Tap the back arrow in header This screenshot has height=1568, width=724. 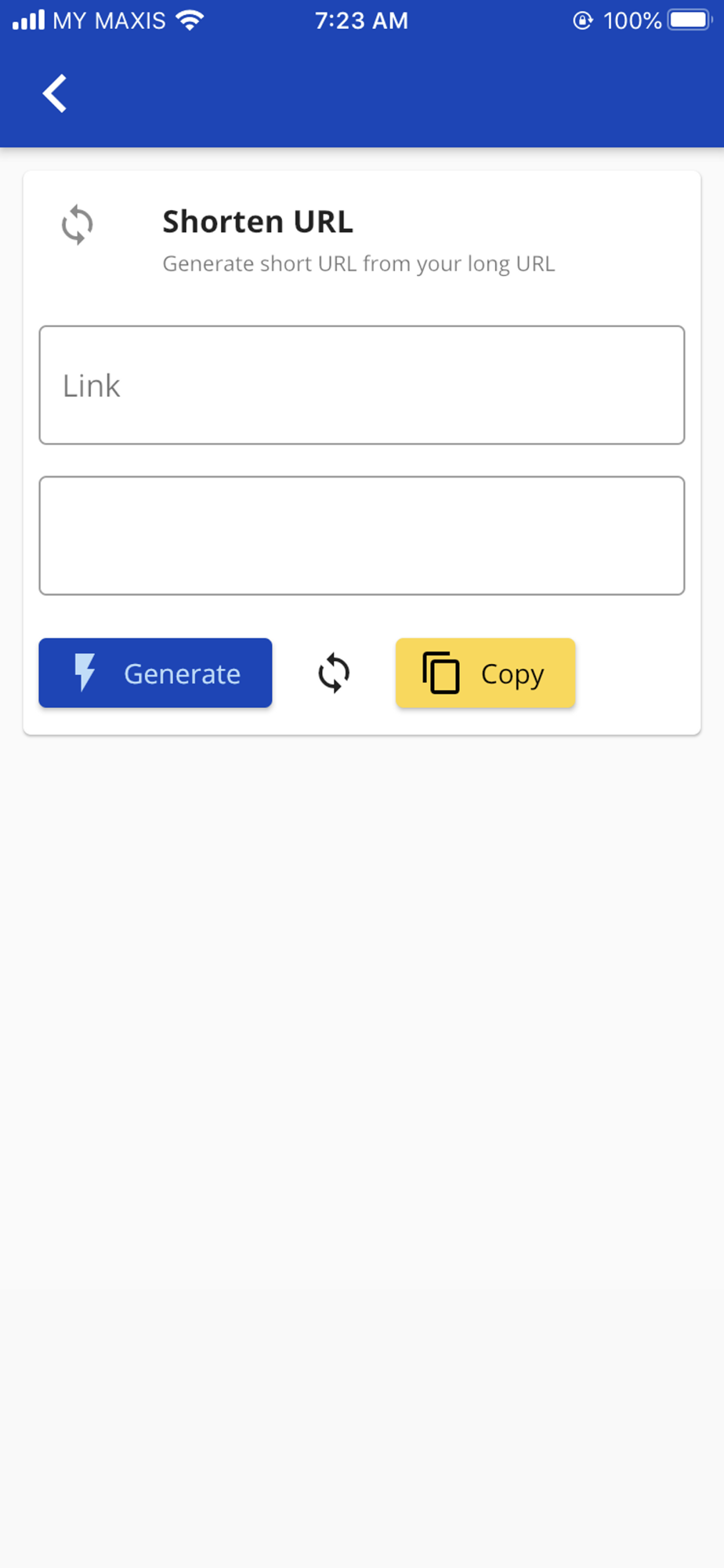(x=55, y=94)
